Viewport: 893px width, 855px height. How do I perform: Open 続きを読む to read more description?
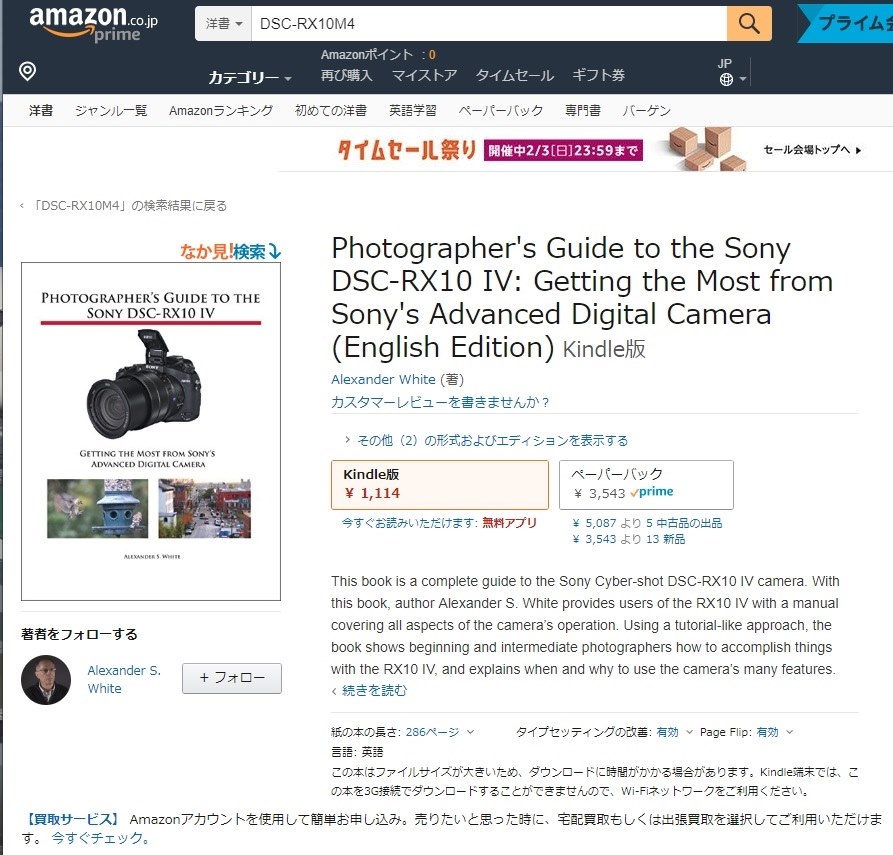370,690
